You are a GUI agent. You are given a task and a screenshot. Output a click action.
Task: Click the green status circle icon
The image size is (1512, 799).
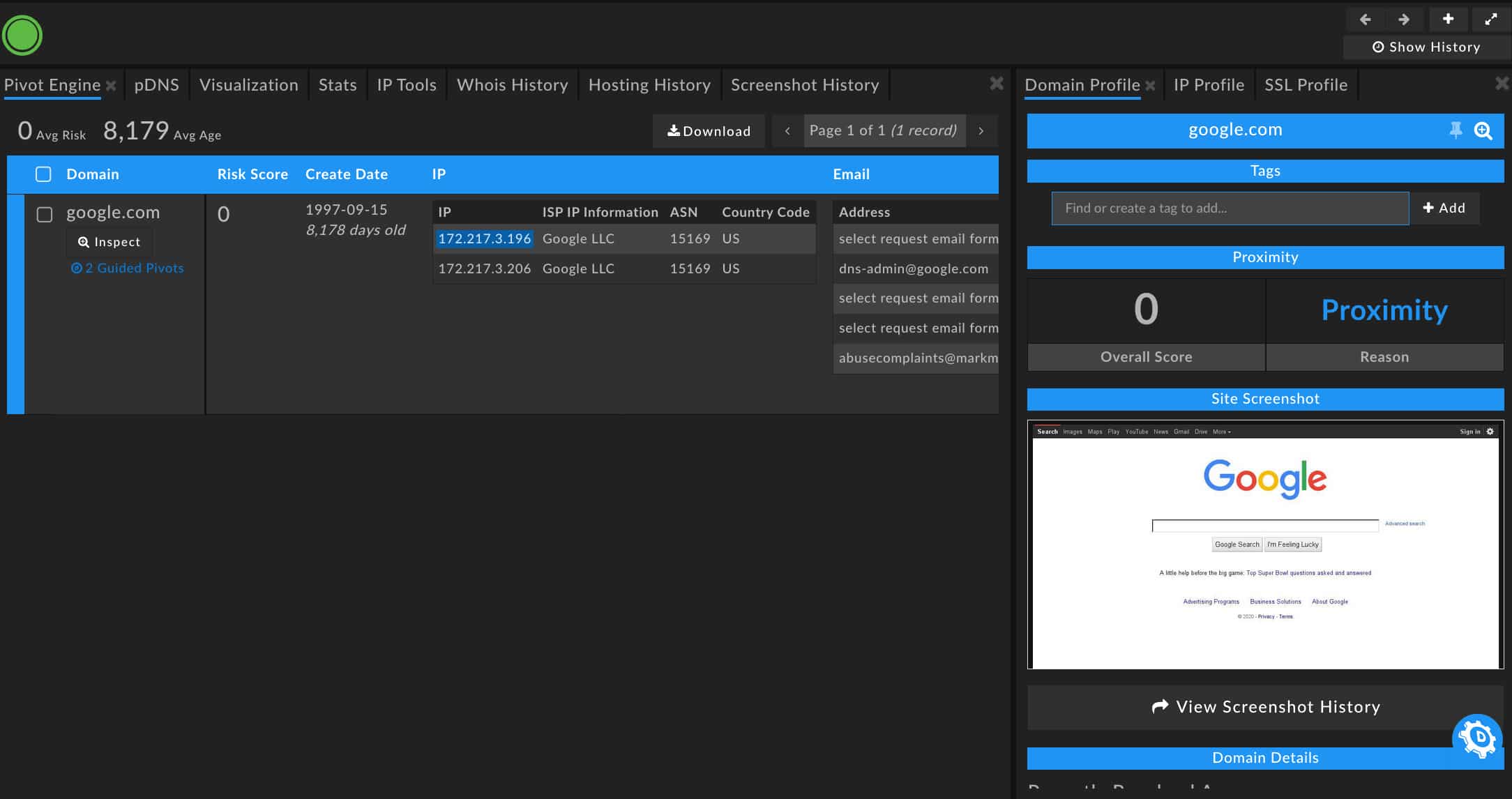(x=22, y=35)
